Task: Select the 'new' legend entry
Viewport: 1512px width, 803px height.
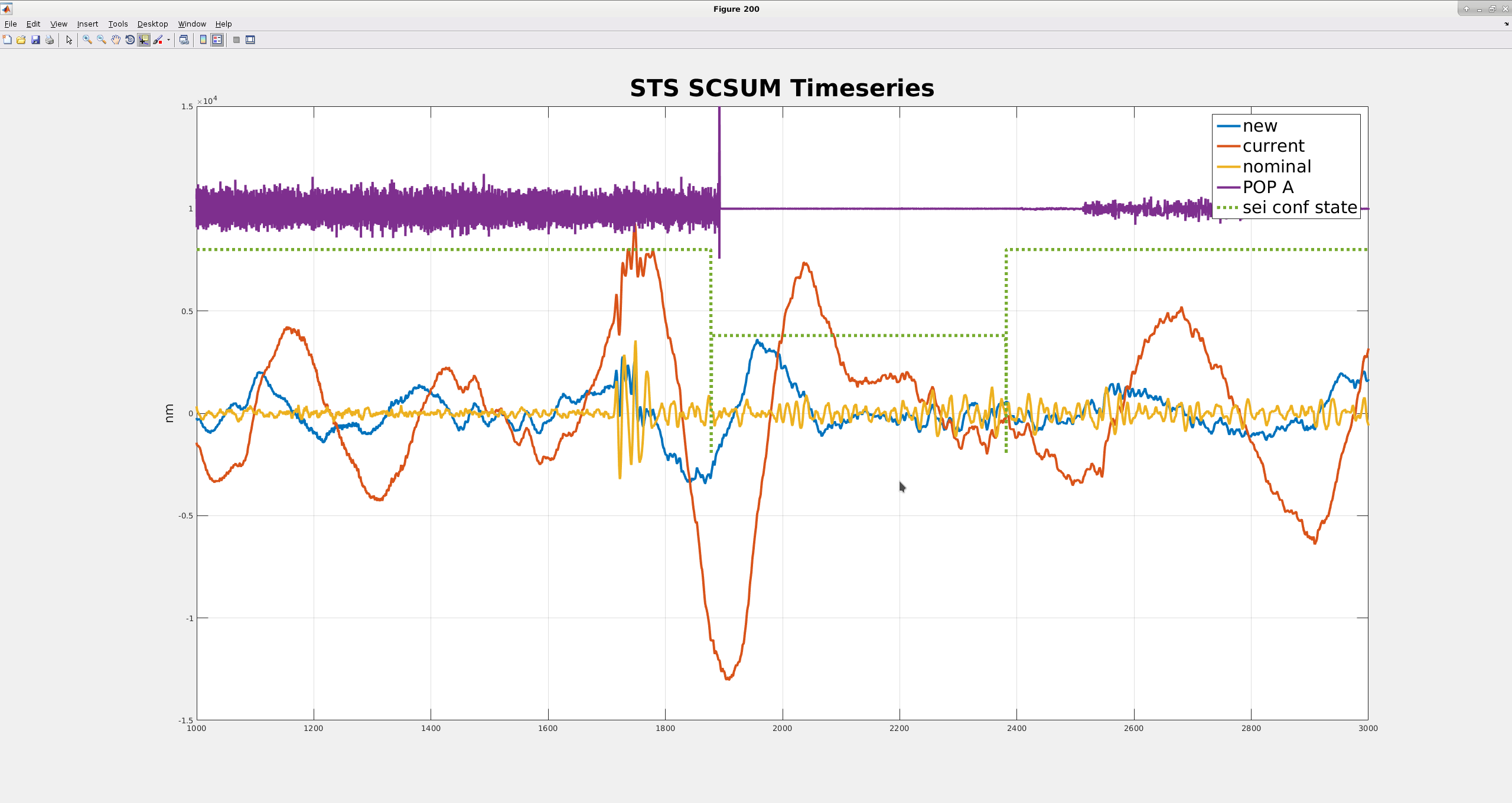Action: click(x=1247, y=126)
